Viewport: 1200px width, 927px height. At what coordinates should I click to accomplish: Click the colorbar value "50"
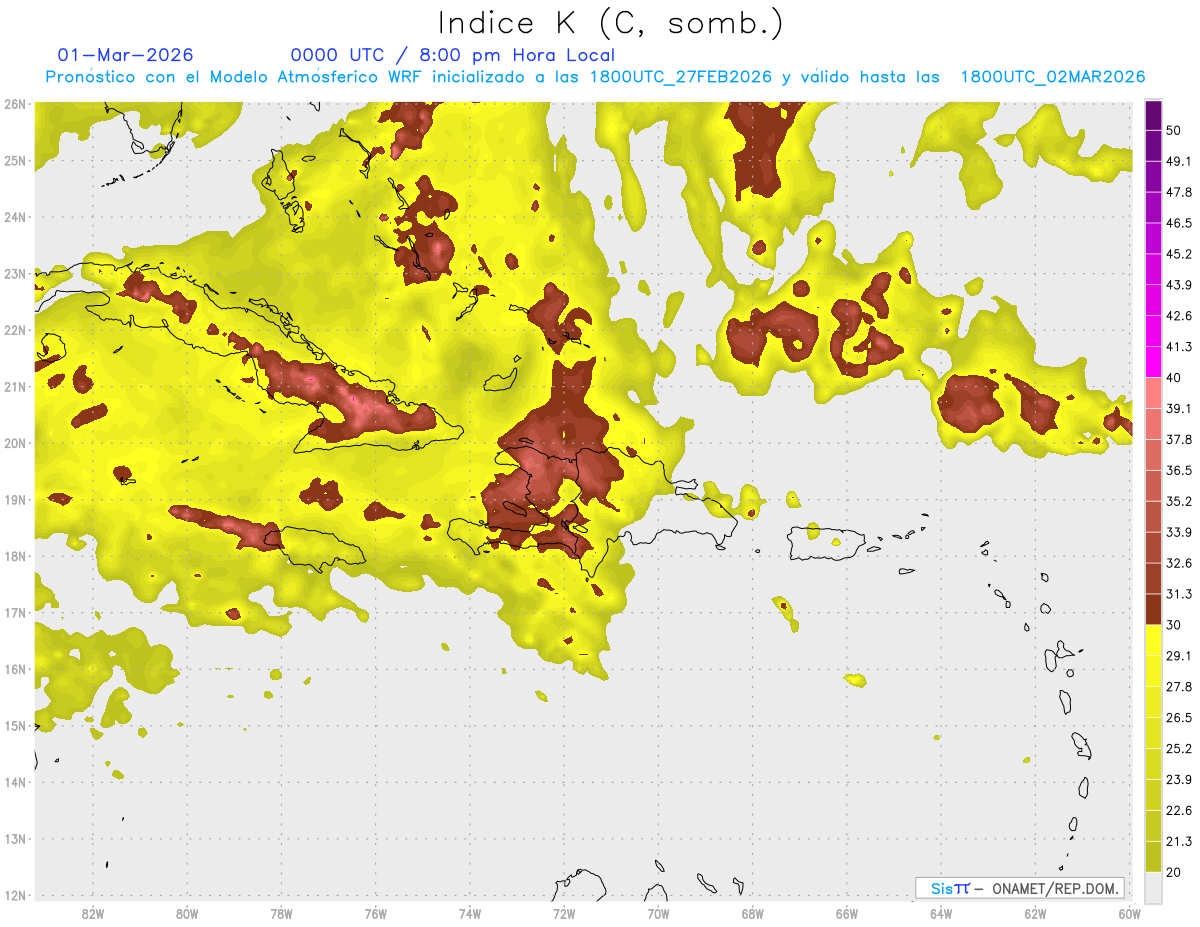(x=1174, y=130)
